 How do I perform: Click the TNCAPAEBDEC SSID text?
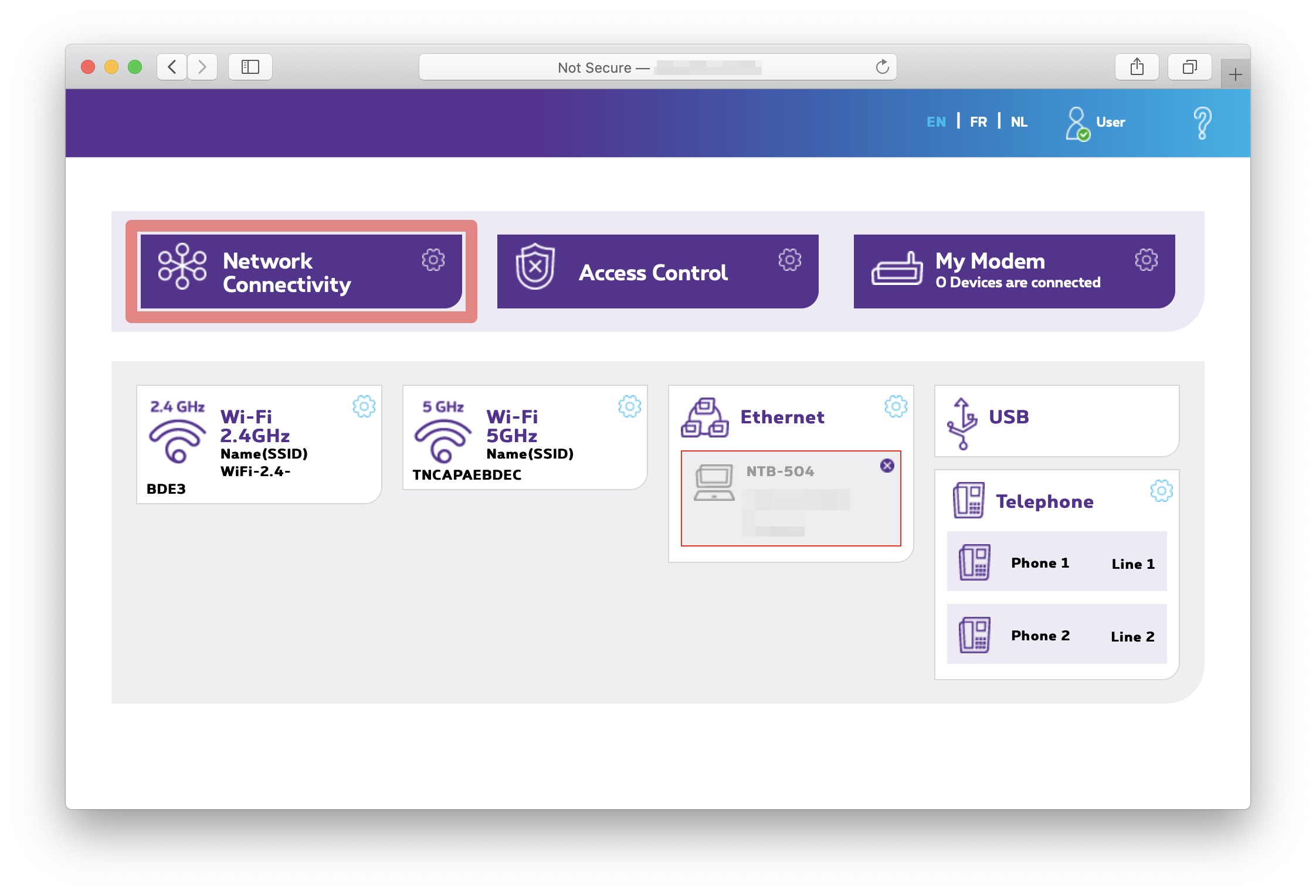tap(467, 475)
